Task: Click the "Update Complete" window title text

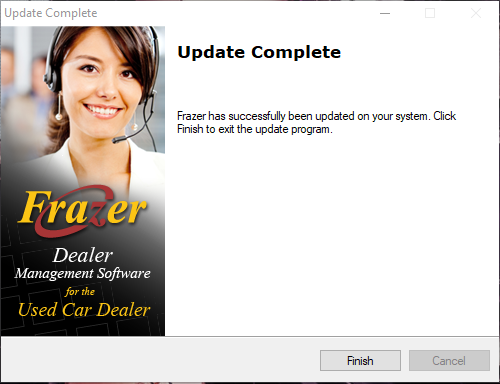Action: [51, 13]
